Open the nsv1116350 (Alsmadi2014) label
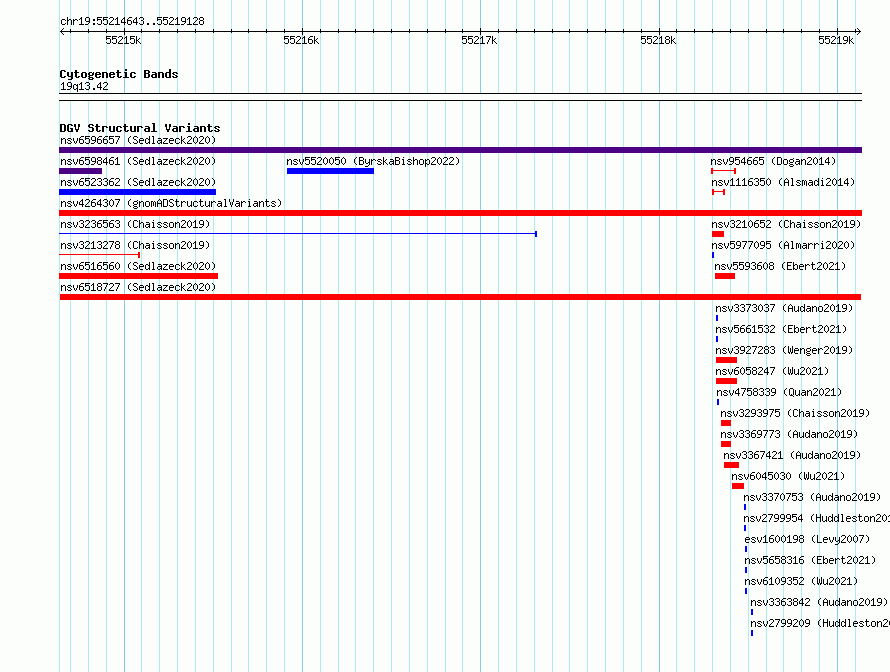This screenshot has width=890, height=672. 783,182
